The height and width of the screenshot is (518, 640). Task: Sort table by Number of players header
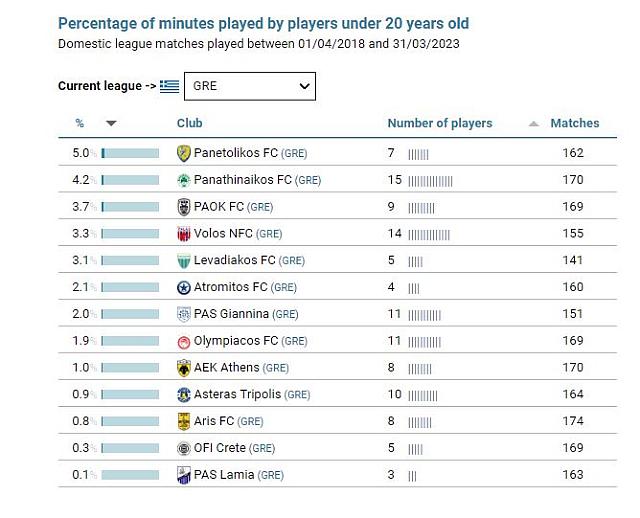point(440,123)
